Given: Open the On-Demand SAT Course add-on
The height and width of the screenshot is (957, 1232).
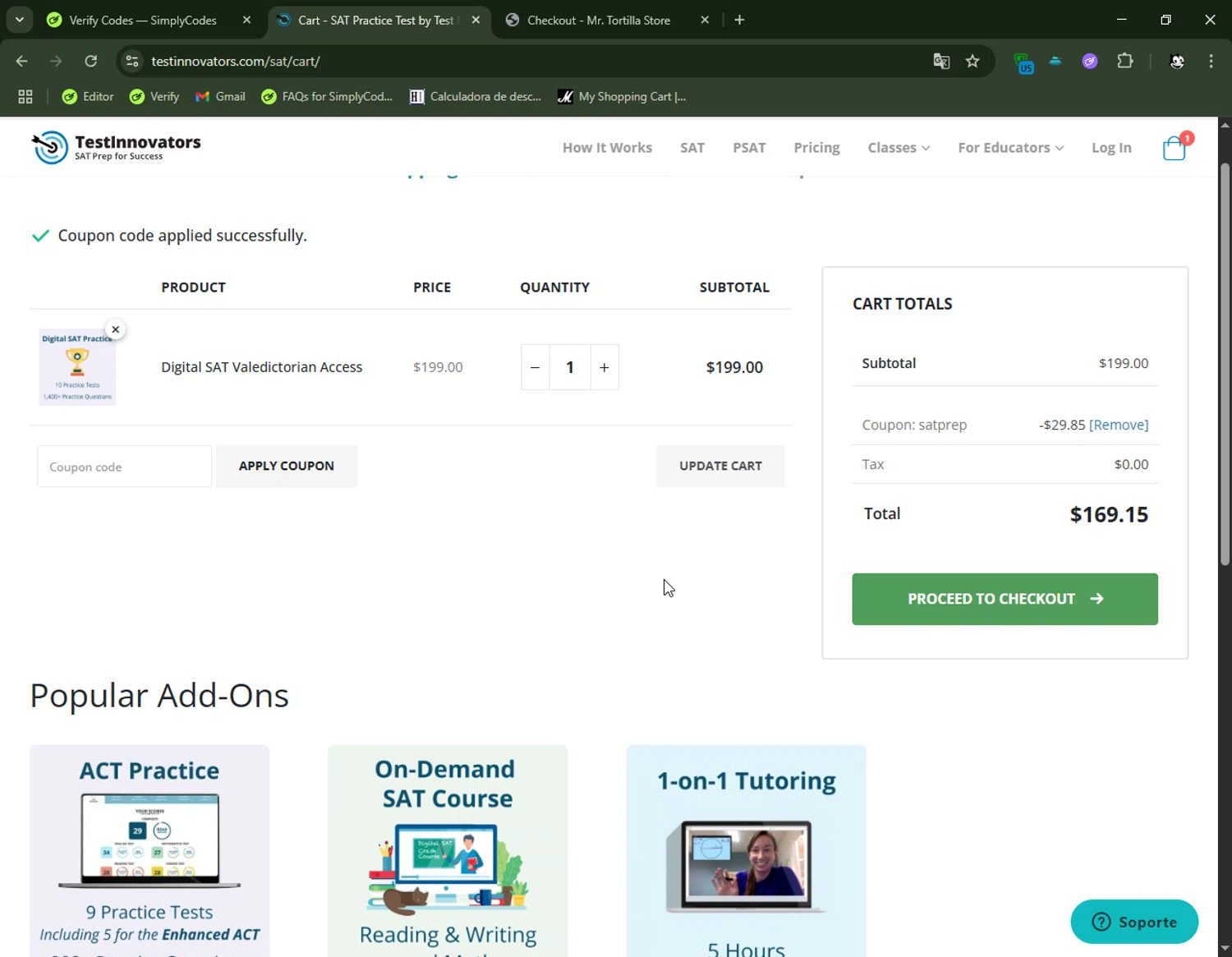Looking at the screenshot, I should pyautogui.click(x=448, y=851).
